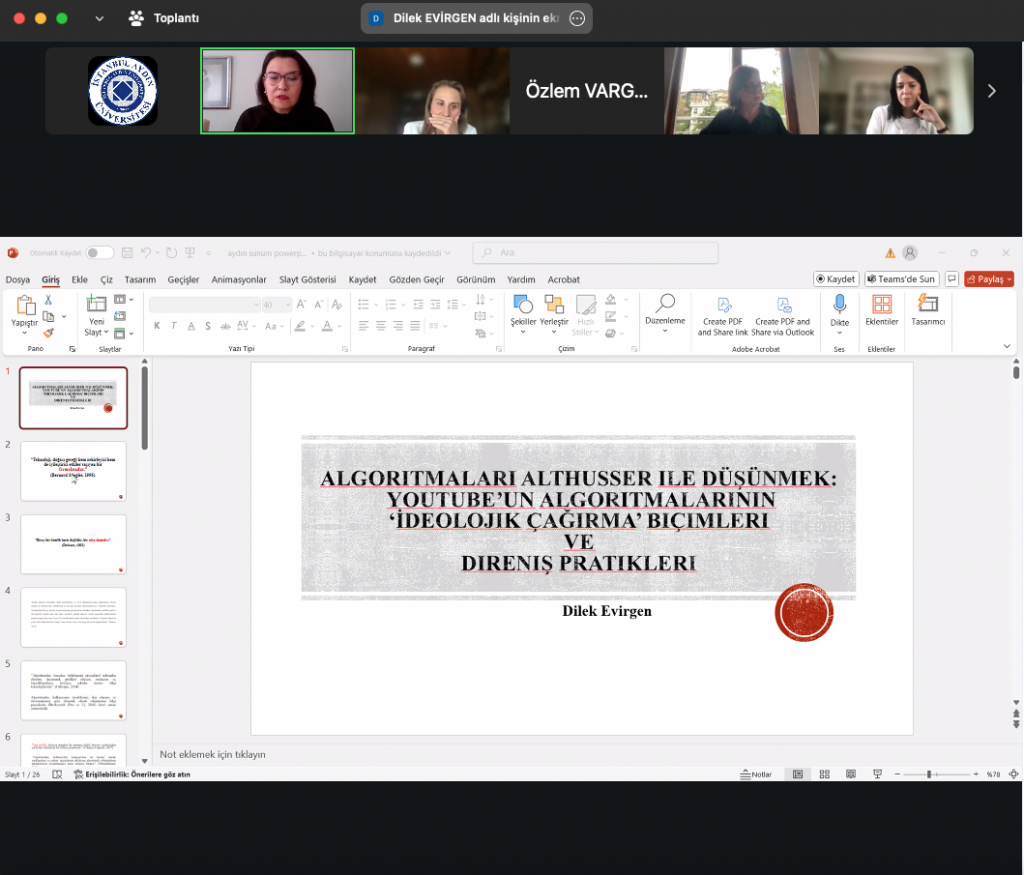Switch to the Geçişler tab
1024x875 pixels.
(x=184, y=279)
